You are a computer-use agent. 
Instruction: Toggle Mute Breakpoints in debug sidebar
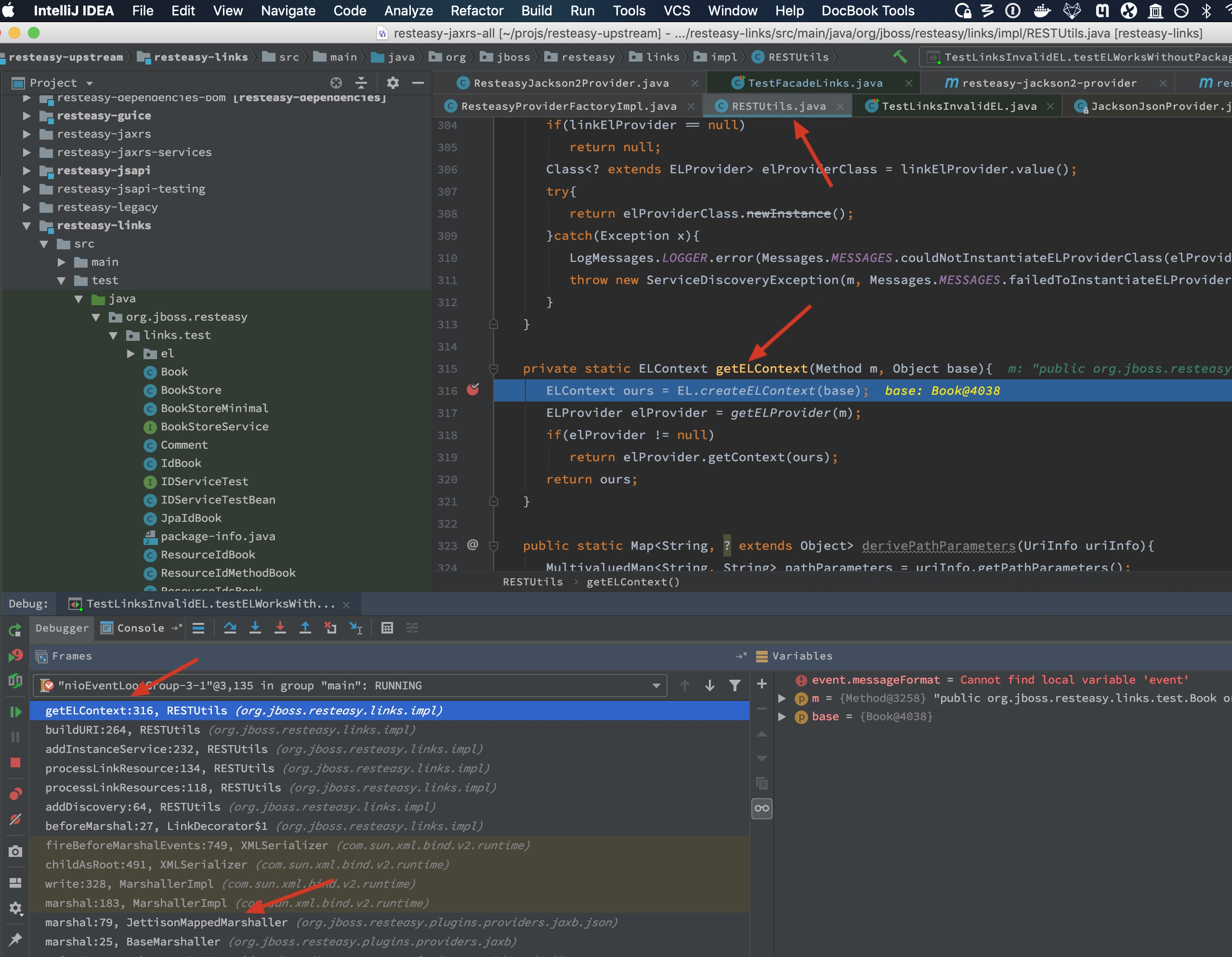pos(15,819)
